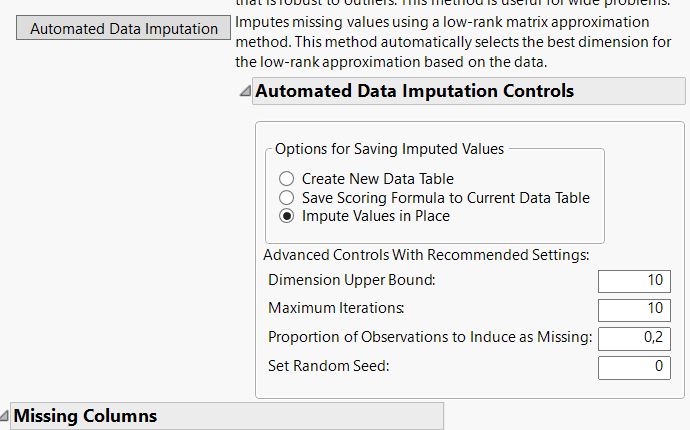This screenshot has height=430, width=690.
Task: Click the Set Random Seed label
Action: point(328,366)
